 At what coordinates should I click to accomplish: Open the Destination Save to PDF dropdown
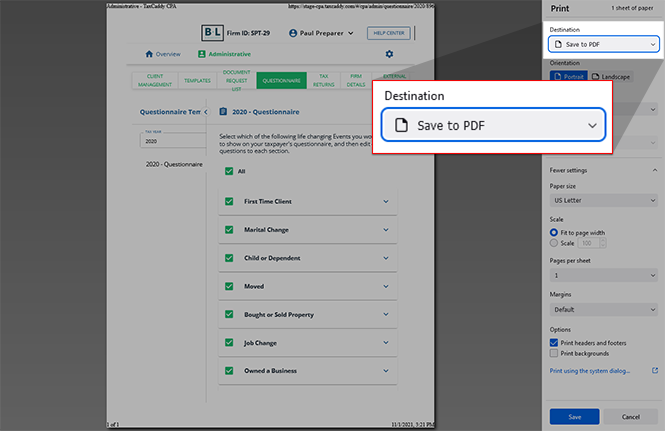point(604,44)
